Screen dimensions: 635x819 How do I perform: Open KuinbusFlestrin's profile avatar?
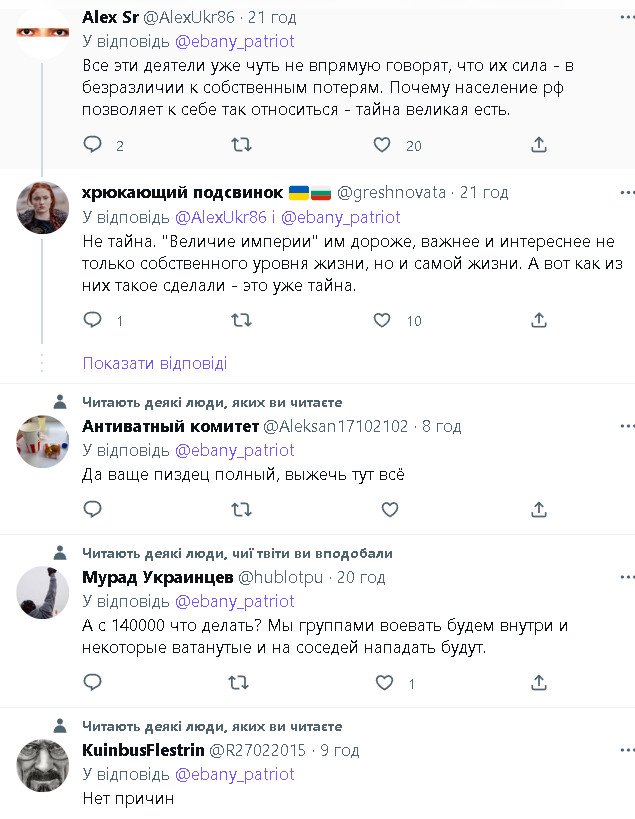(43, 766)
